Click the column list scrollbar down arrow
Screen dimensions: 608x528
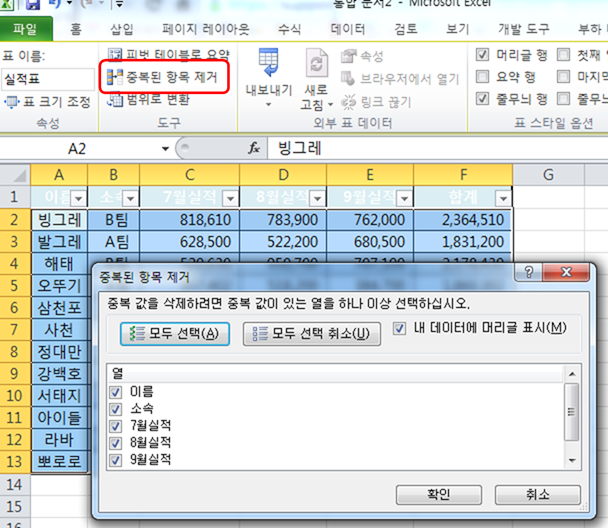[x=572, y=461]
